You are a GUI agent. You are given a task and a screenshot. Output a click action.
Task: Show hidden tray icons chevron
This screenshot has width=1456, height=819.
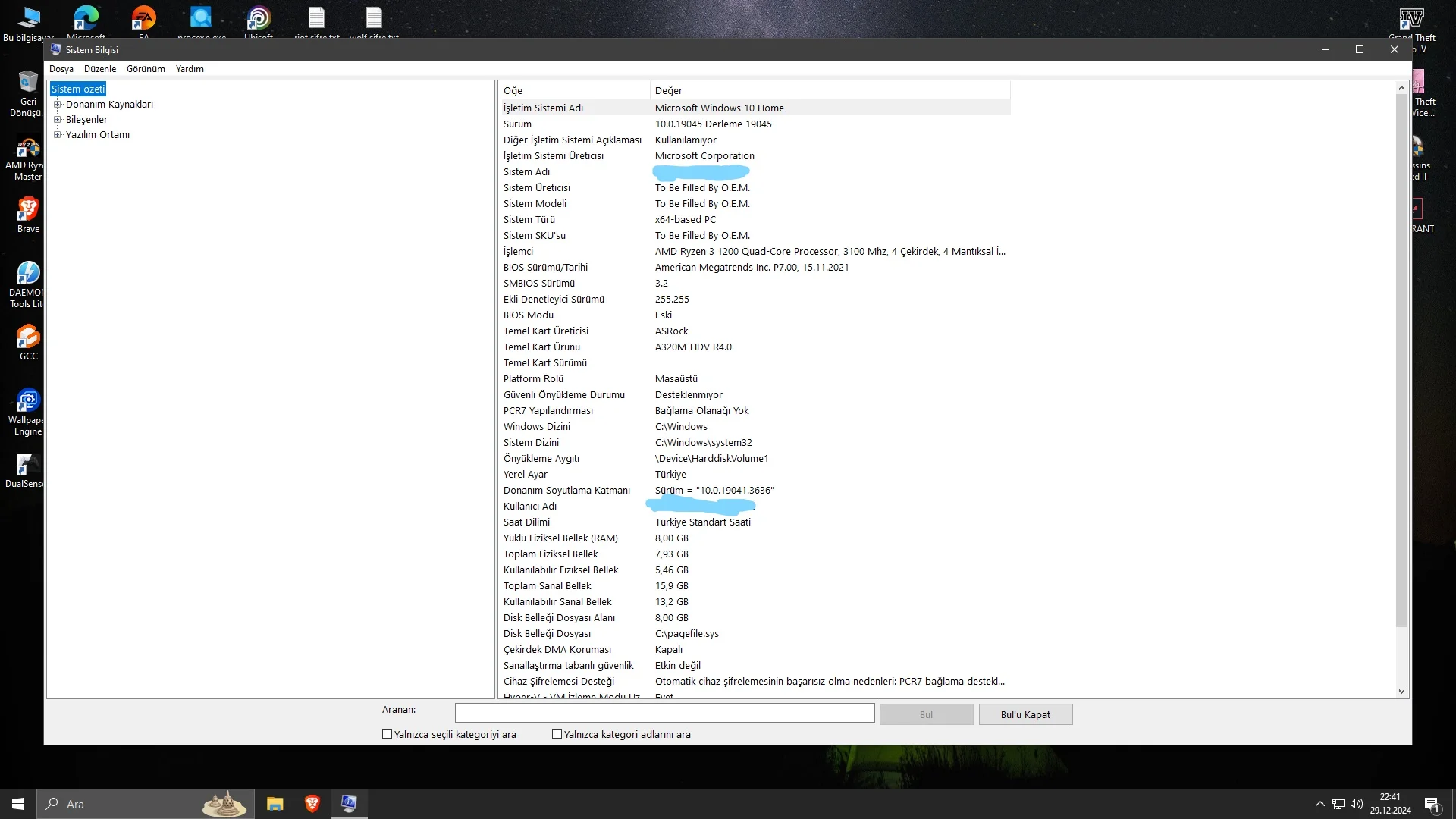[1319, 804]
